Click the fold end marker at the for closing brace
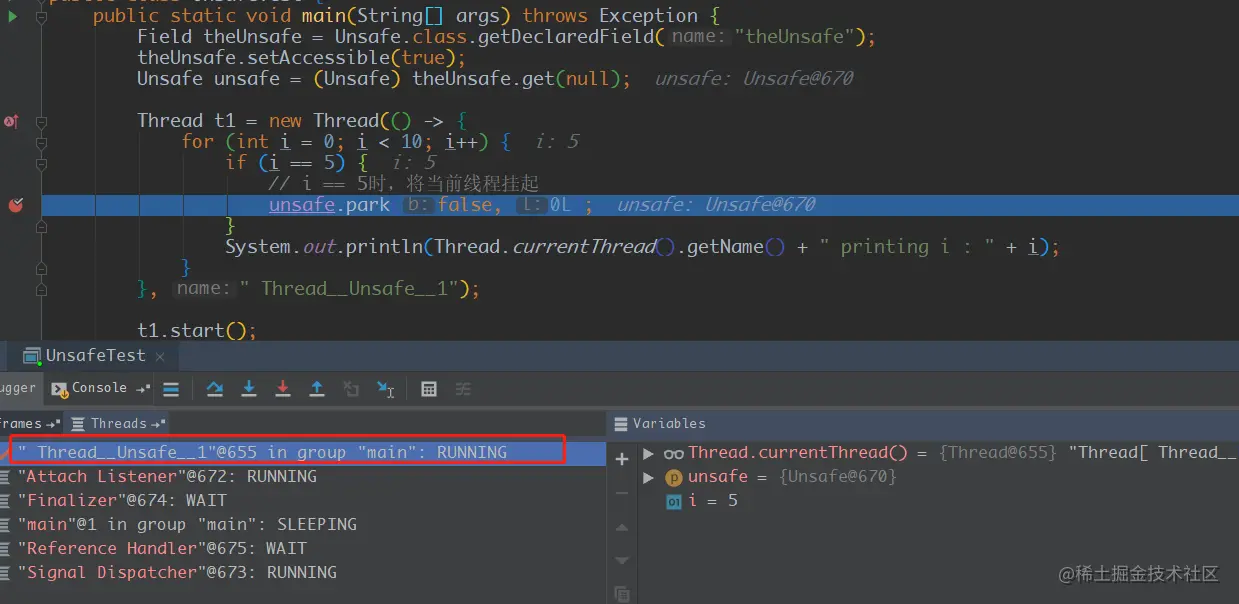The image size is (1239, 604). (x=42, y=268)
